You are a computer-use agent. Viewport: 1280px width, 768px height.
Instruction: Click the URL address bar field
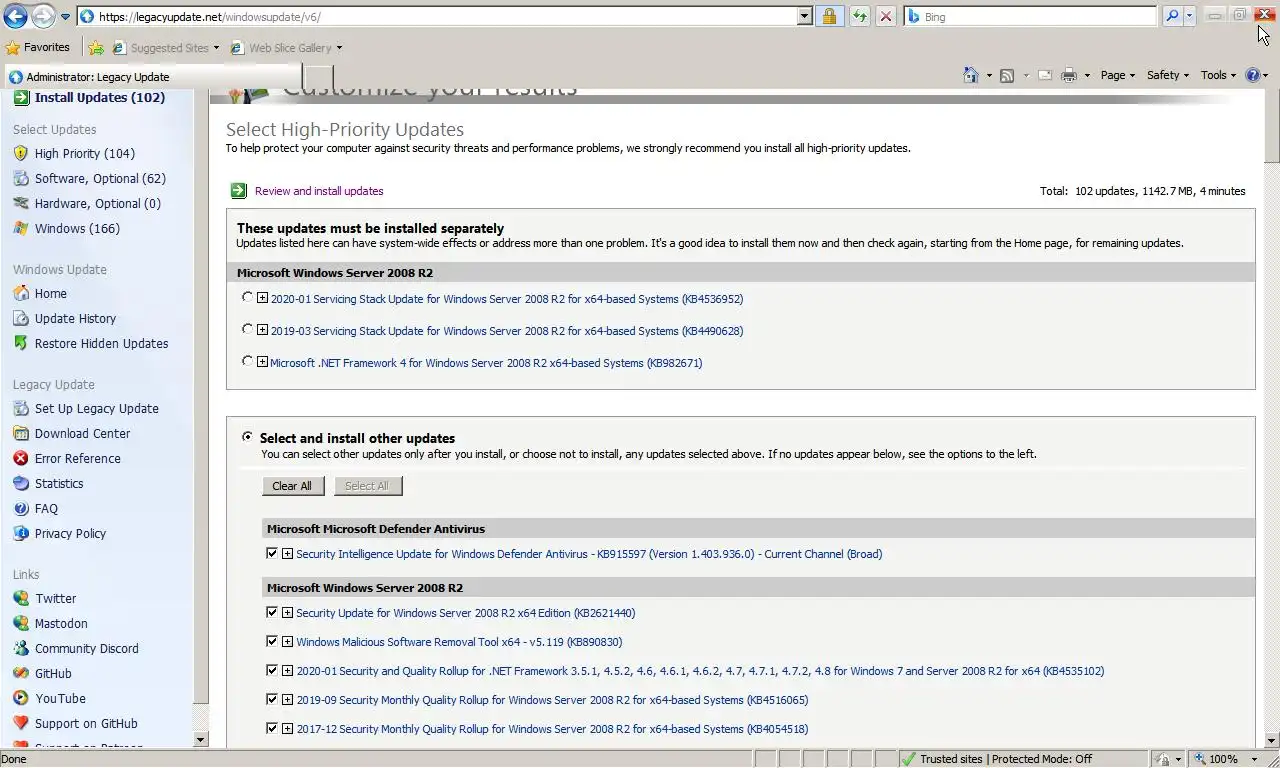pyautogui.click(x=437, y=17)
